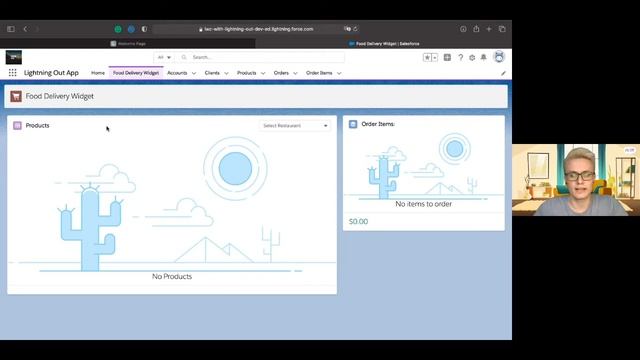Click the blue browser extension icon
The width and height of the screenshot is (640, 360).
131,29
